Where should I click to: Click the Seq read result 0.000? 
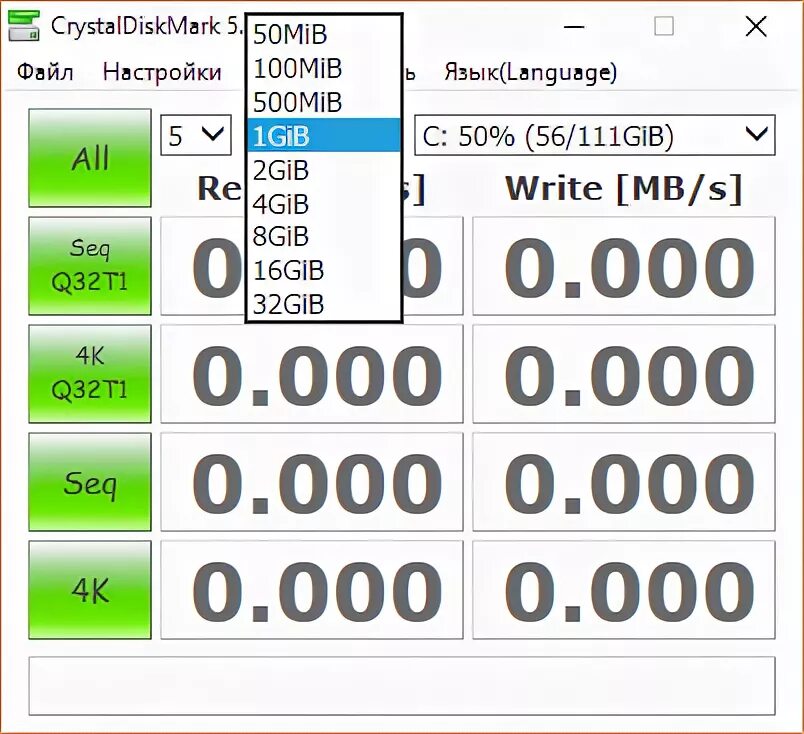coord(312,482)
